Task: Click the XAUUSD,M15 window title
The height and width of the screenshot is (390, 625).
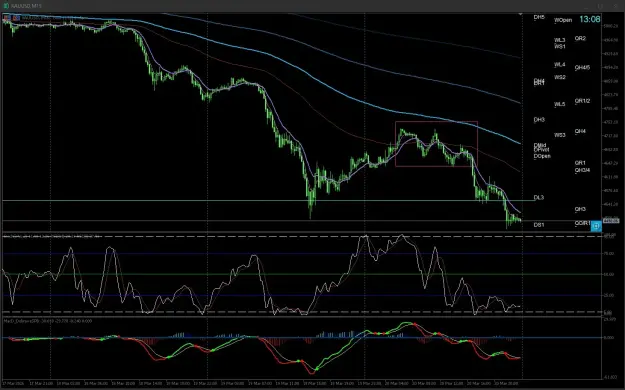Action: (x=26, y=6)
